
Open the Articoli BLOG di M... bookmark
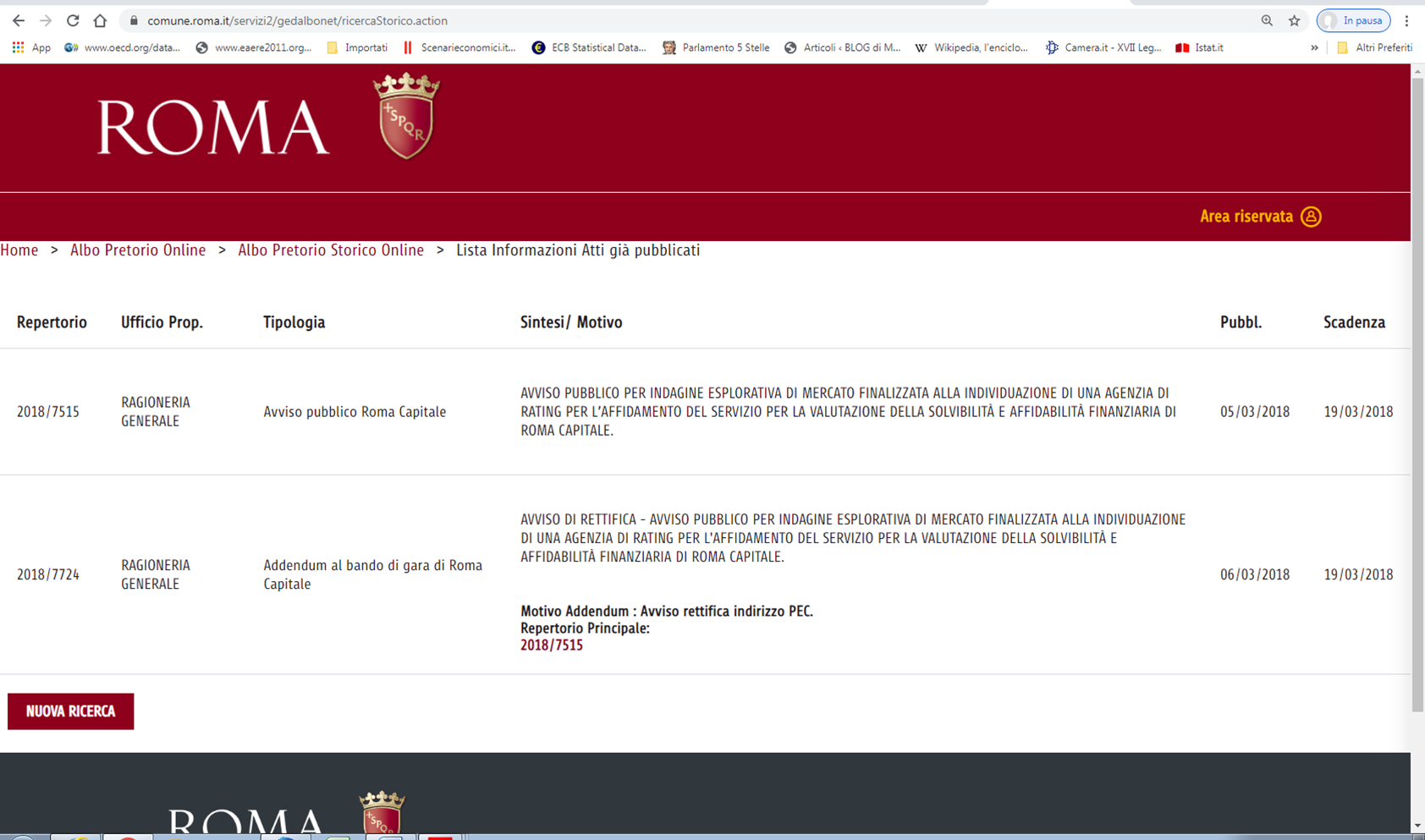842,47
